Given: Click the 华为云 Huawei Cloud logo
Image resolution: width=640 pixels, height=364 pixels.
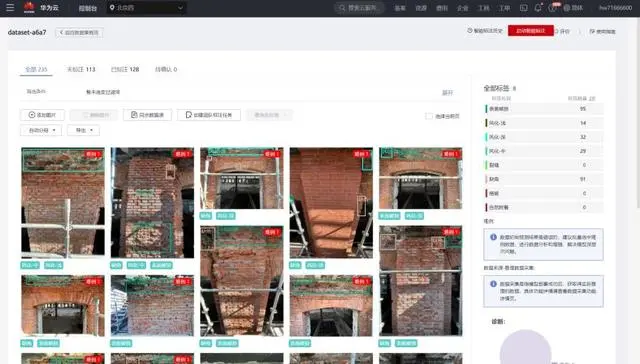Looking at the screenshot, I should [x=41, y=7].
